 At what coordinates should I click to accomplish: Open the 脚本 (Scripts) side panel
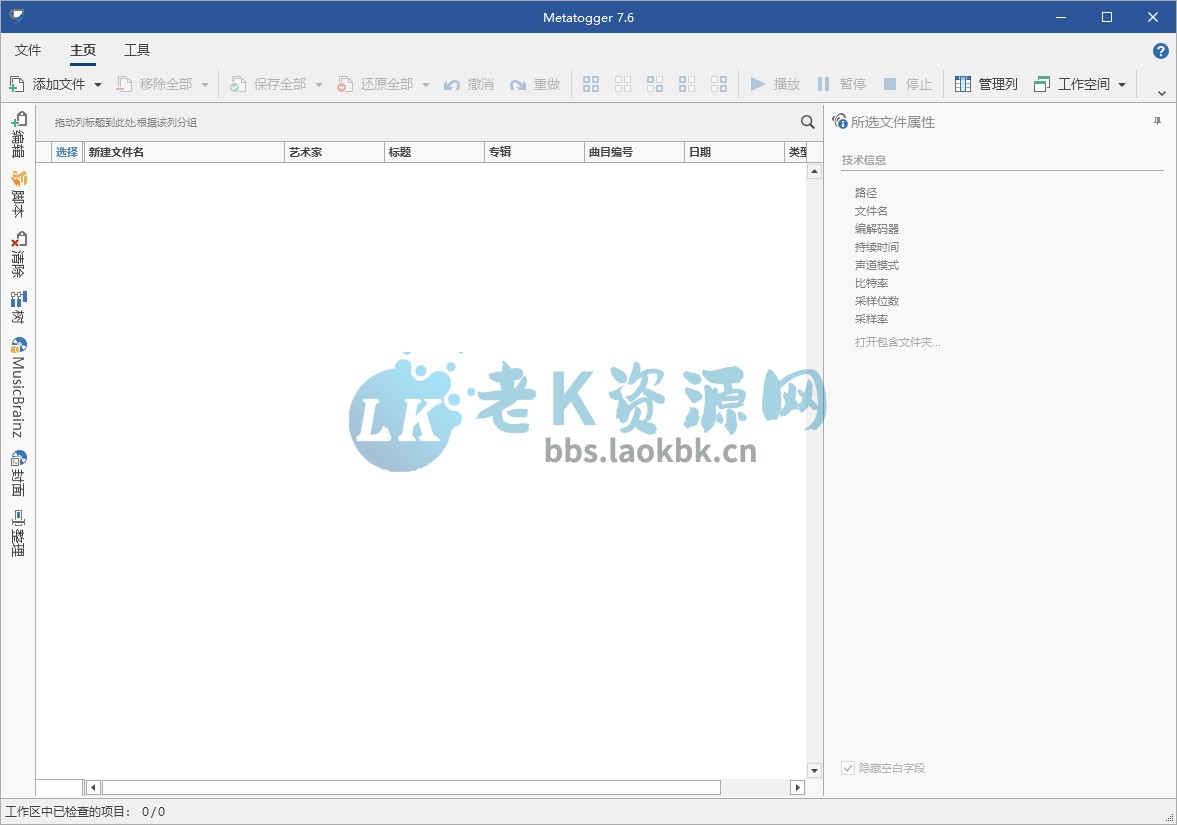click(18, 194)
